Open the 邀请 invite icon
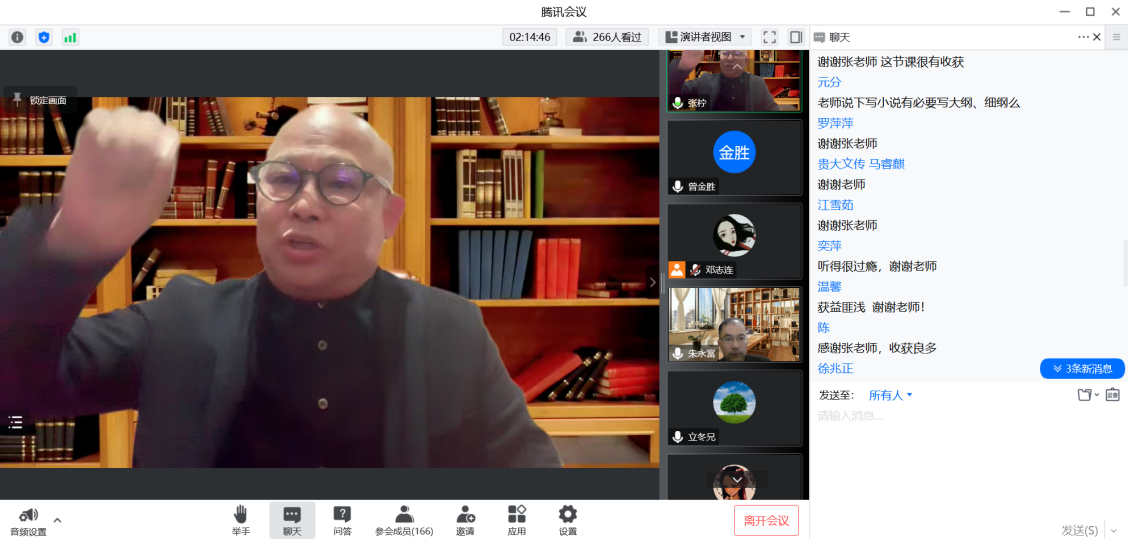The height and width of the screenshot is (539, 1128). point(465,520)
